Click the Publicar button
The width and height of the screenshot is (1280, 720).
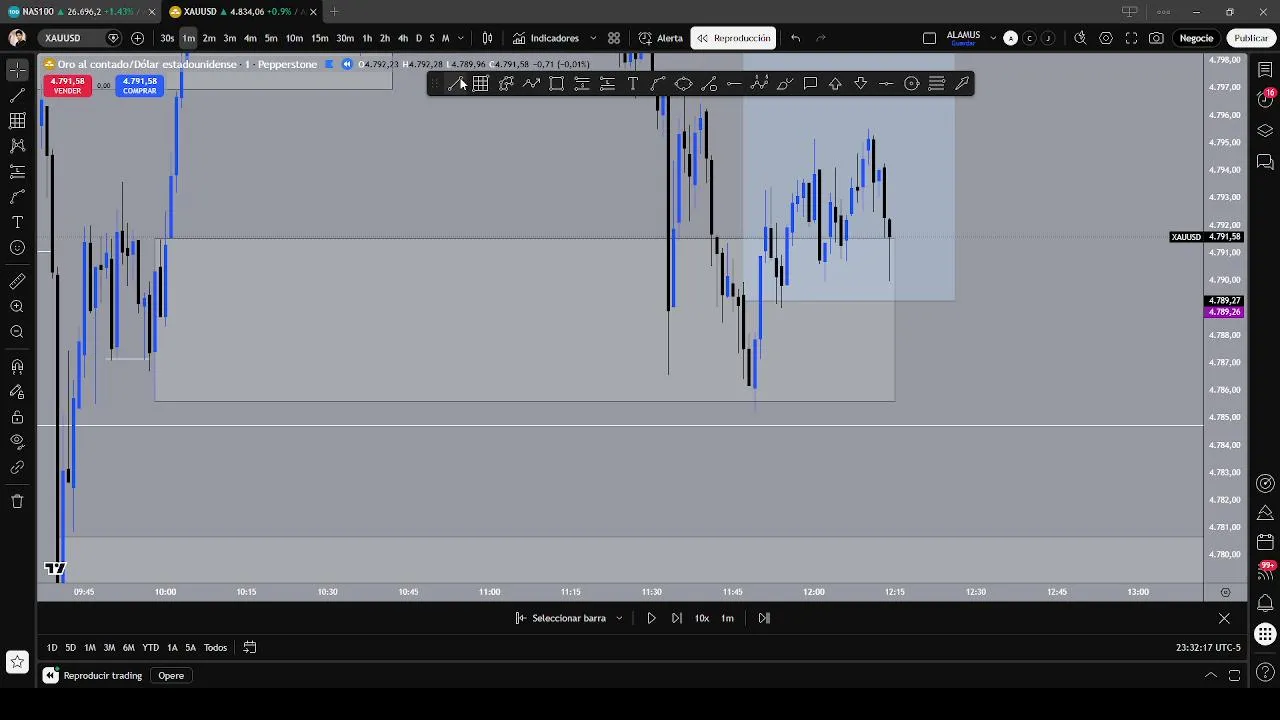[x=1251, y=38]
